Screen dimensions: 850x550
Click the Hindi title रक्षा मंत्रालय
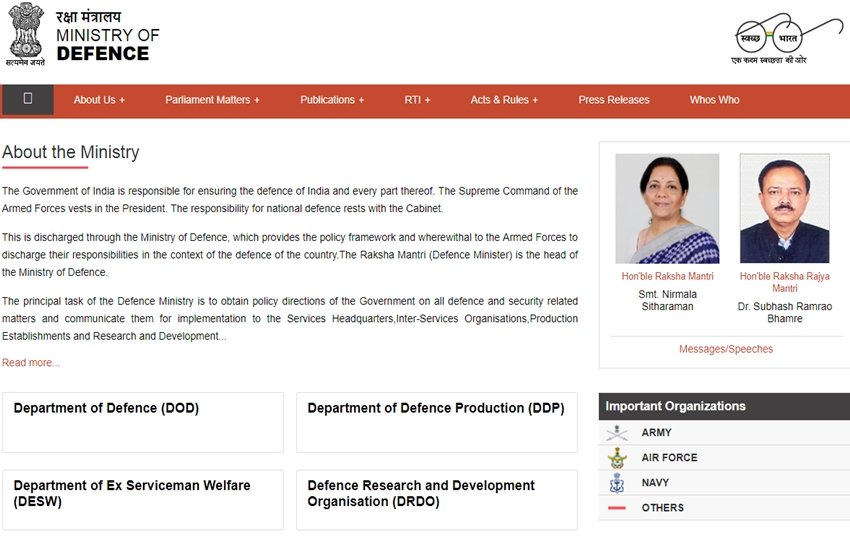pos(88,17)
